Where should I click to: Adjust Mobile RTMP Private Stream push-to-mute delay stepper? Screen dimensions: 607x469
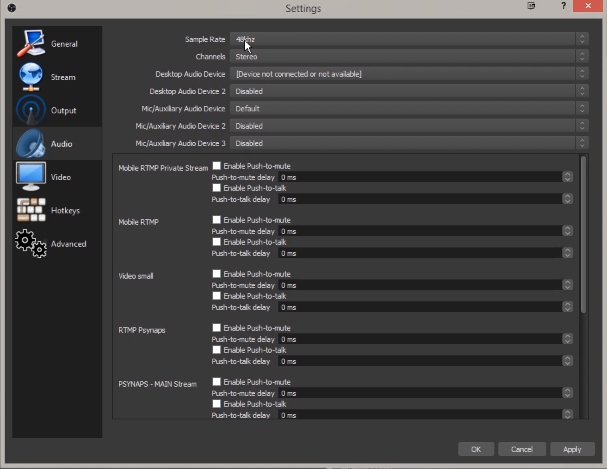click(x=568, y=177)
